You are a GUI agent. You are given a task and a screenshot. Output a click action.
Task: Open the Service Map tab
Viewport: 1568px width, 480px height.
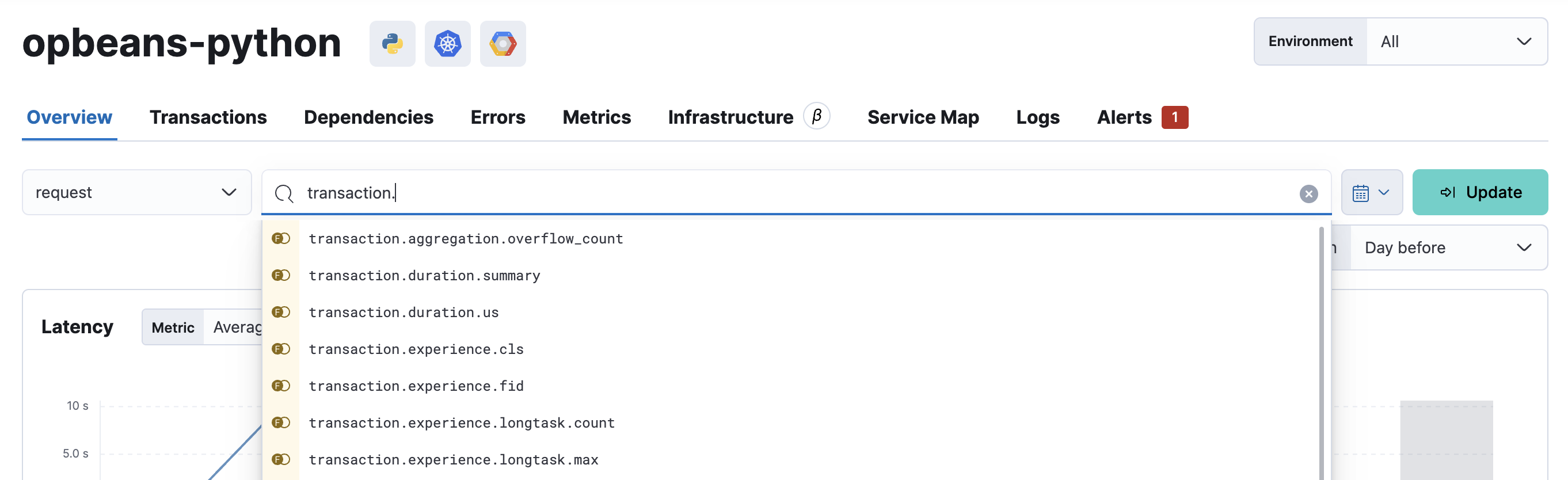[923, 117]
